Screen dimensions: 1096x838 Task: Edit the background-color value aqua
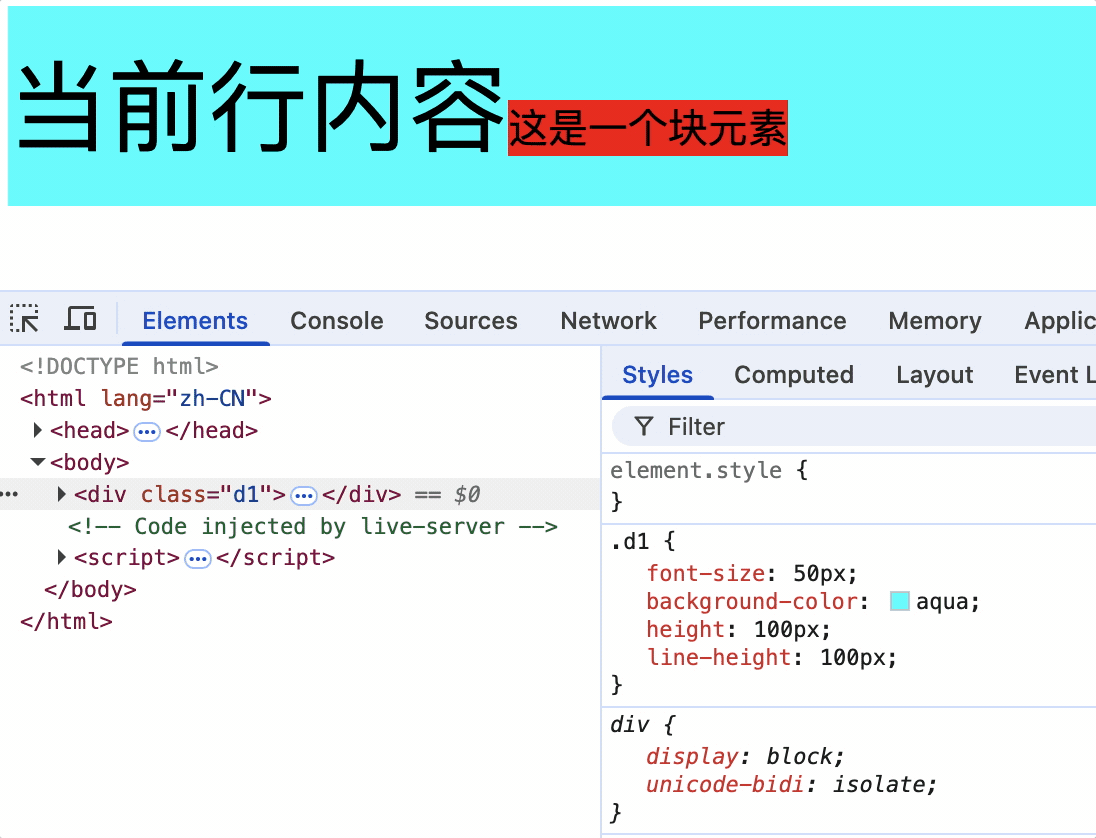click(x=942, y=602)
